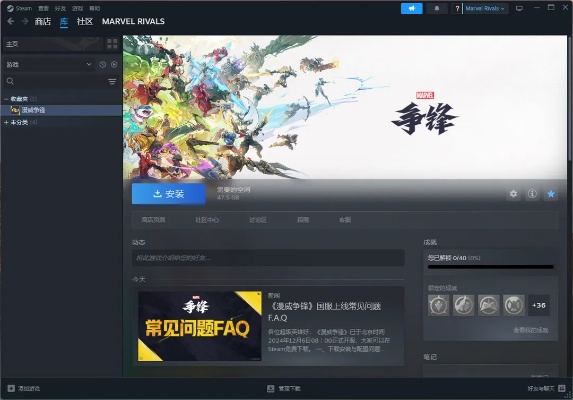
Task: Click the question mark avatar
Action: pyautogui.click(x=457, y=8)
